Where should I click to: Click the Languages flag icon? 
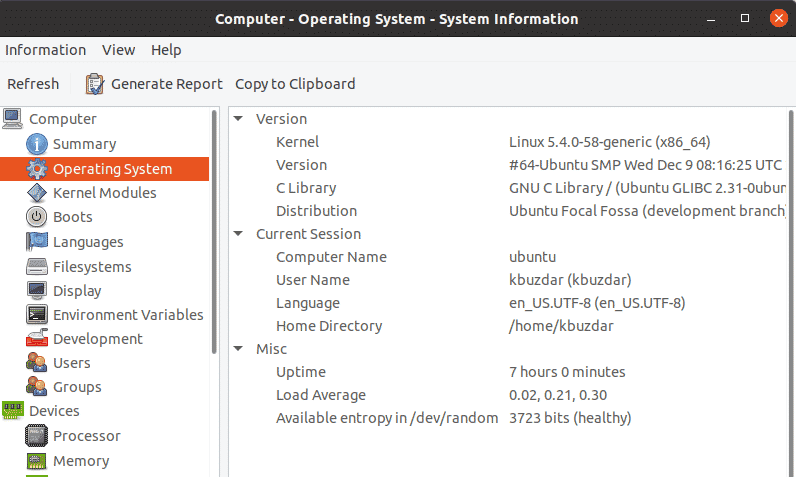click(37, 242)
